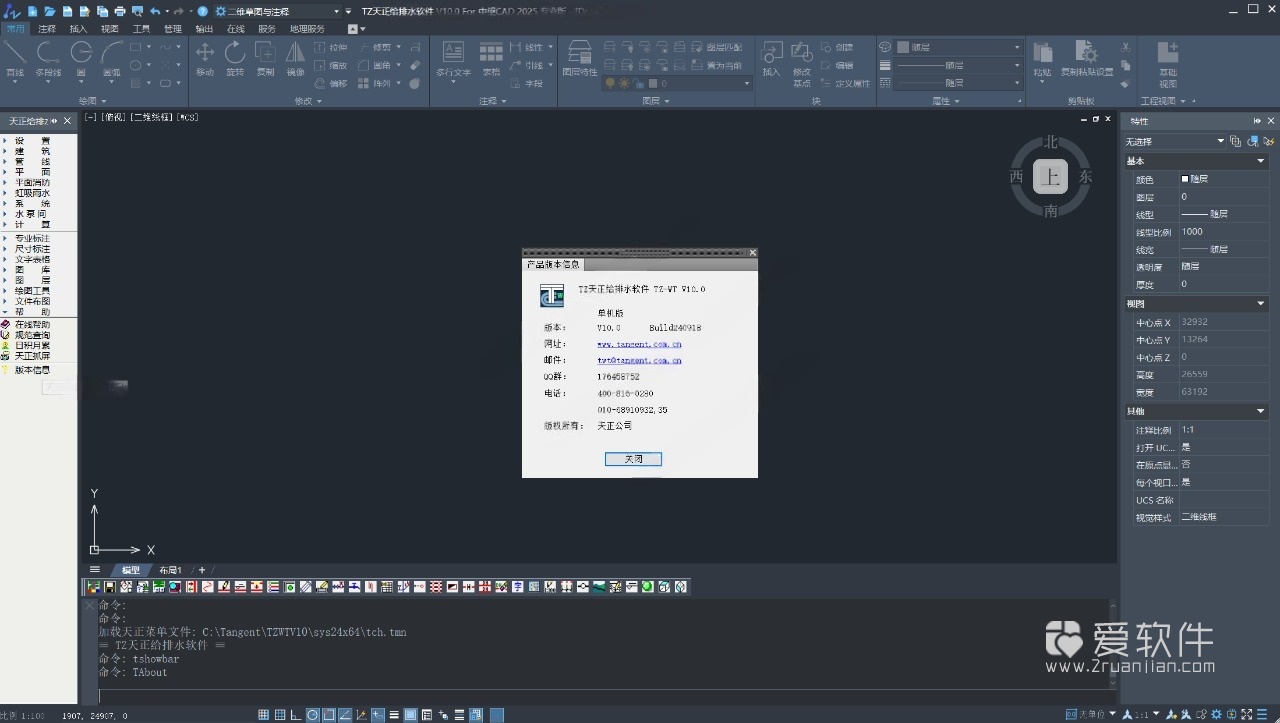1280x723 pixels.
Task: Open 图层特性 layer properties manager
Action: (579, 59)
